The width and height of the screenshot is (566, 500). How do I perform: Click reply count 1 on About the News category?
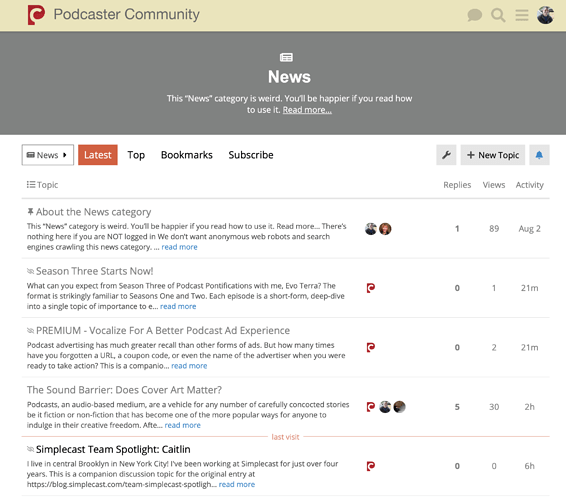tap(457, 229)
